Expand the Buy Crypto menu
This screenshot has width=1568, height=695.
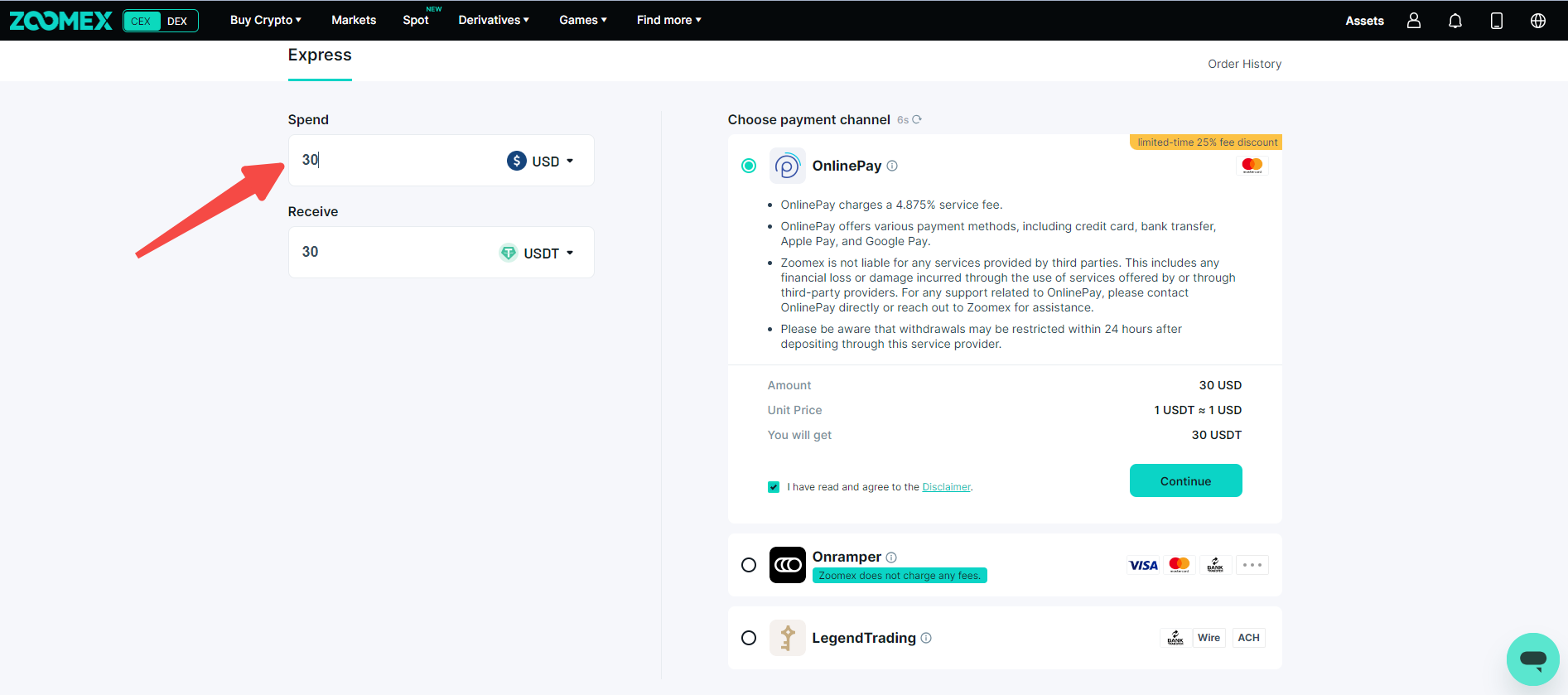[x=265, y=20]
